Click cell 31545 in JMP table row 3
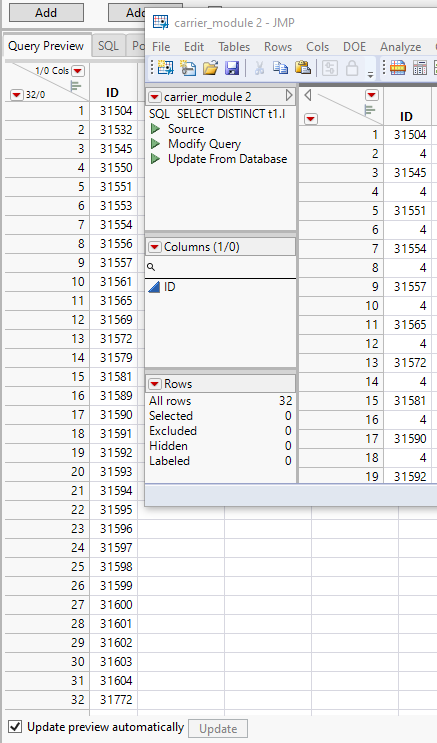Image resolution: width=437 pixels, height=743 pixels. pyautogui.click(x=410, y=173)
